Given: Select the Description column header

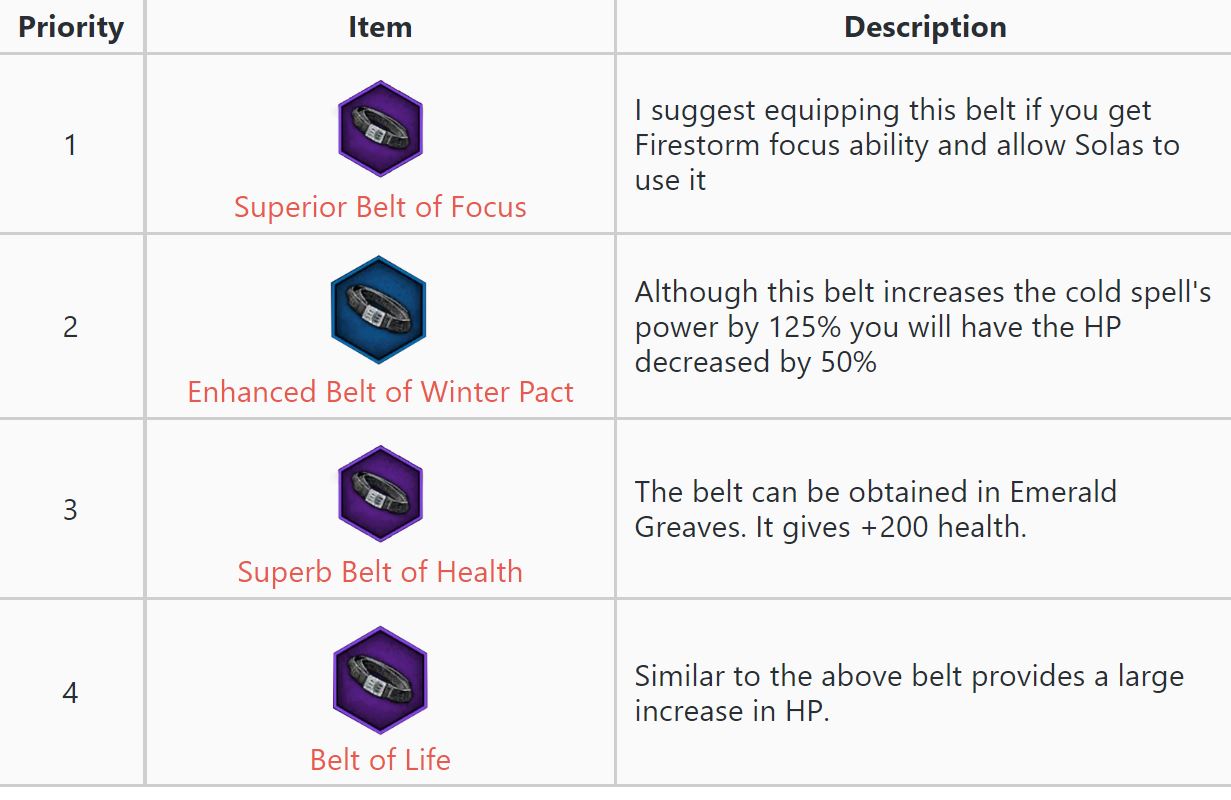Looking at the screenshot, I should coord(925,27).
